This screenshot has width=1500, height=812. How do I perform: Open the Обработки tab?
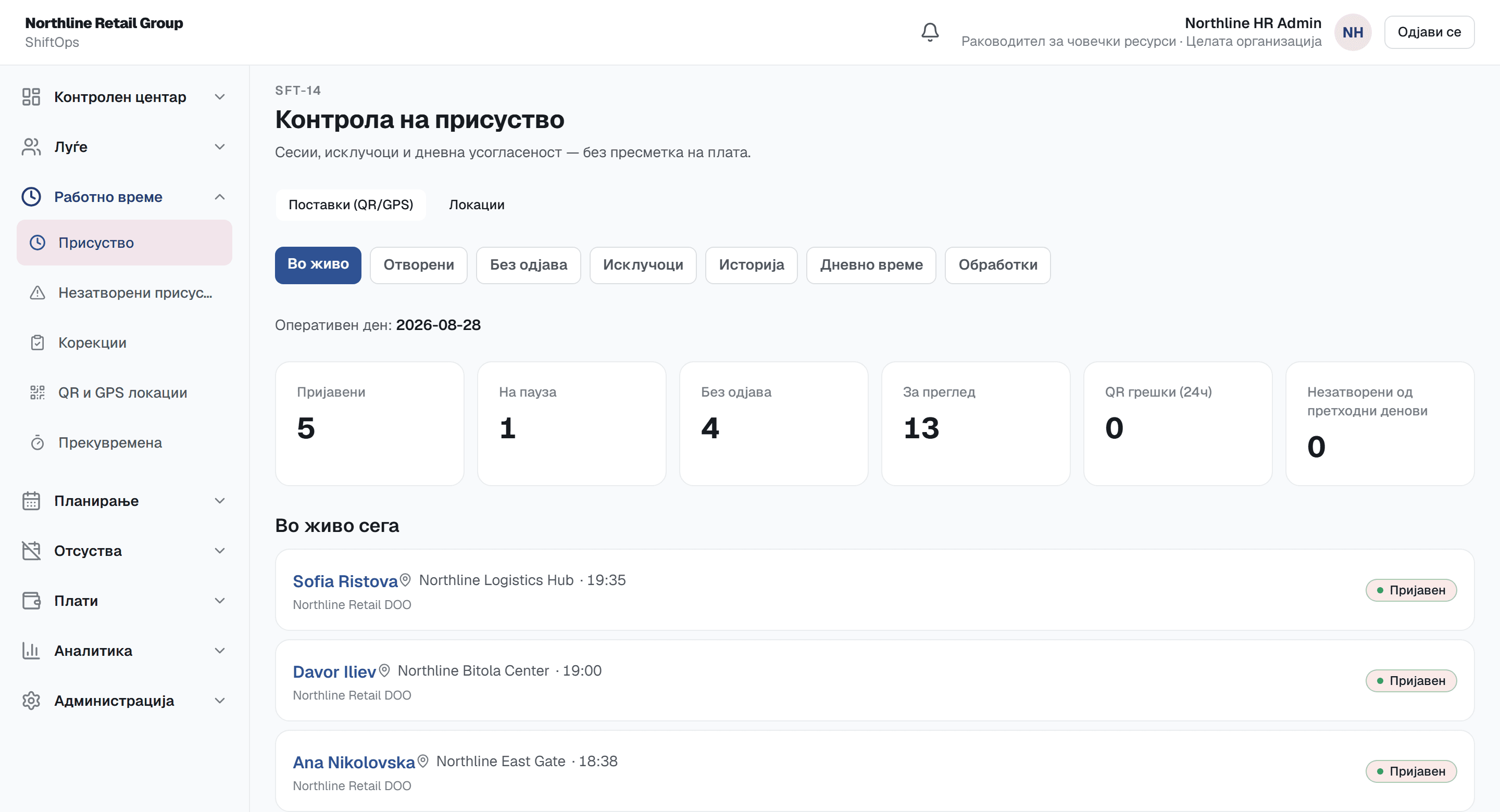pos(997,265)
